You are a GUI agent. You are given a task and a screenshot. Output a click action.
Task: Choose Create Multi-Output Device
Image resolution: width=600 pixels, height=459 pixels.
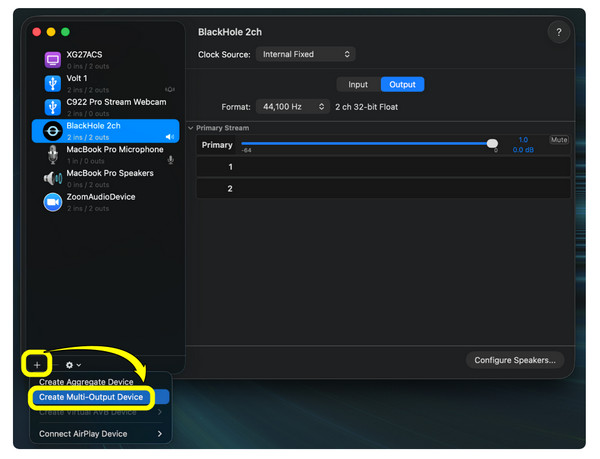[x=101, y=397]
